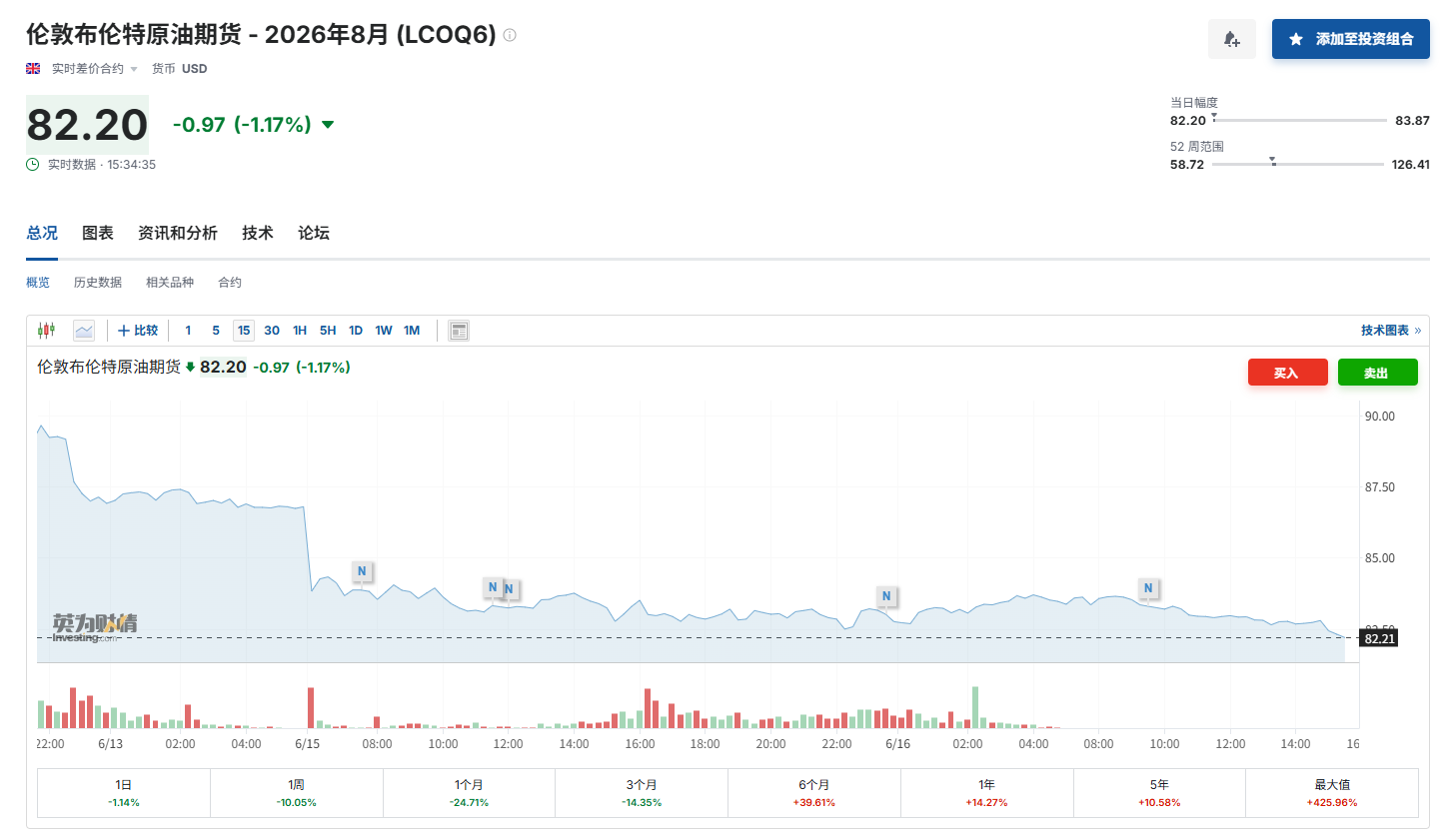
Task: Click the down arrow beside price change
Action: (x=328, y=125)
